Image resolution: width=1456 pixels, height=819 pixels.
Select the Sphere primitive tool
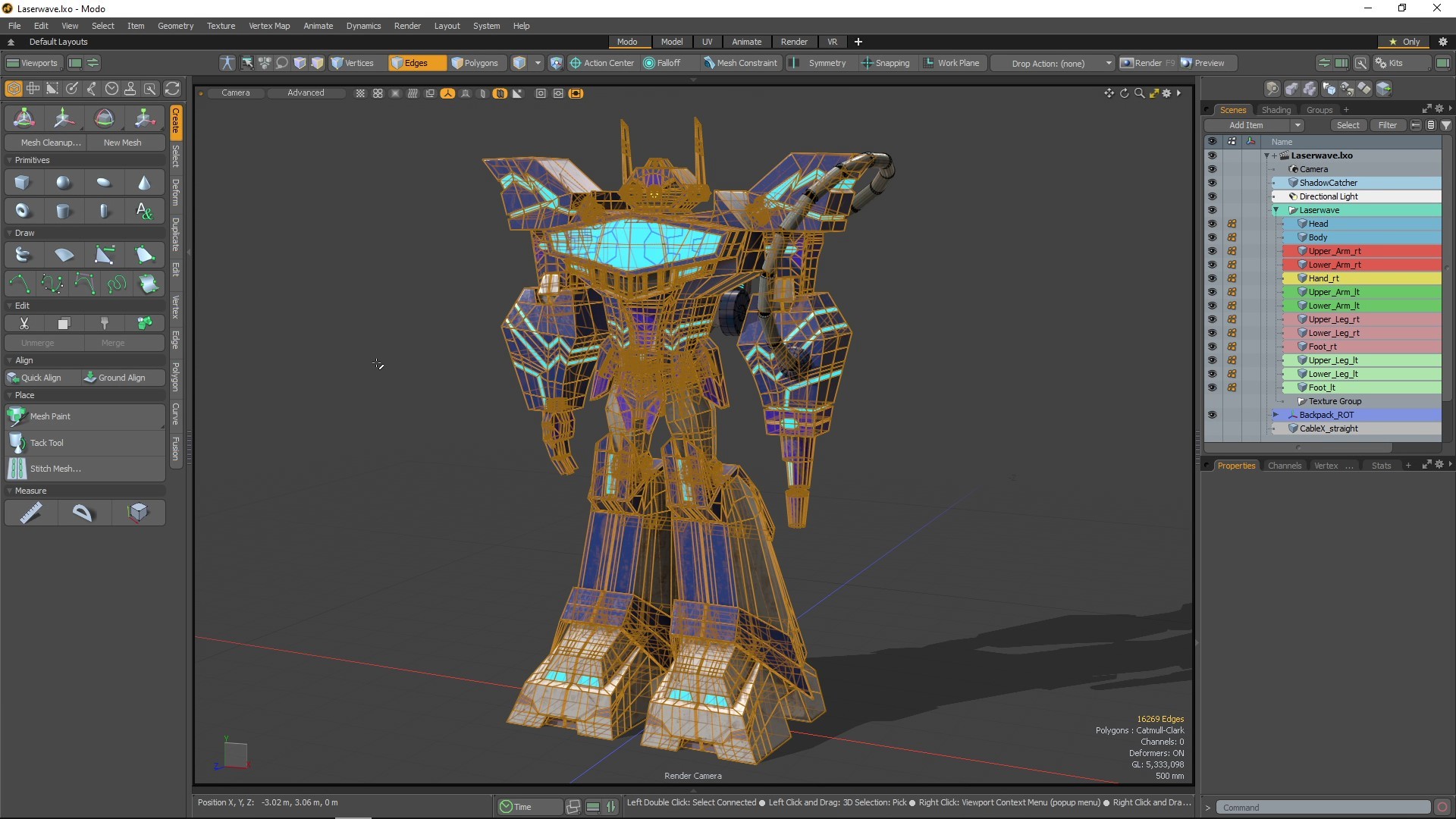tap(63, 182)
